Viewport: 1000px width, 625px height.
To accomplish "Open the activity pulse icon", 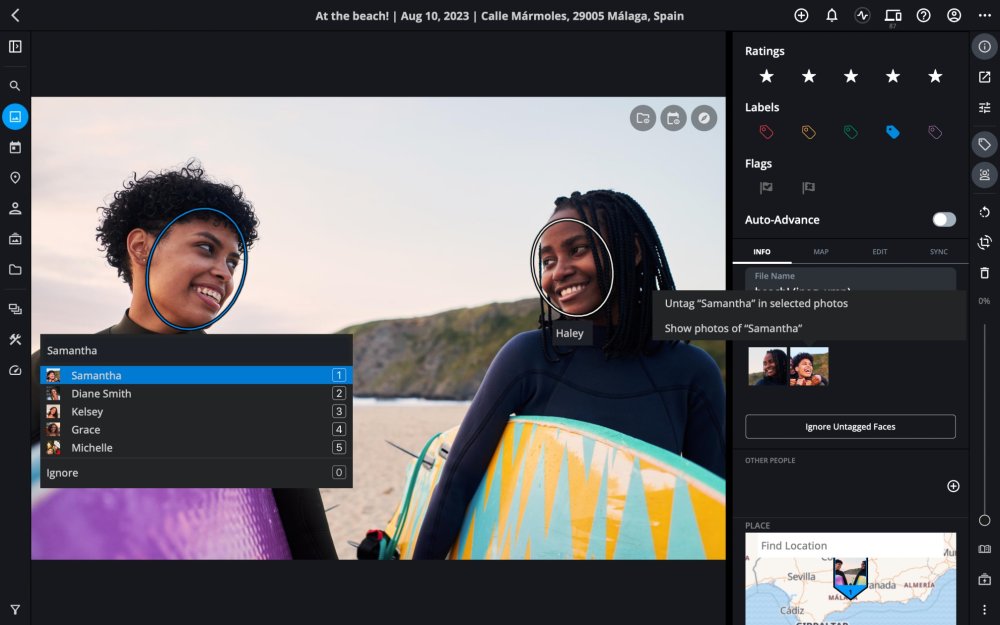I will [x=862, y=15].
